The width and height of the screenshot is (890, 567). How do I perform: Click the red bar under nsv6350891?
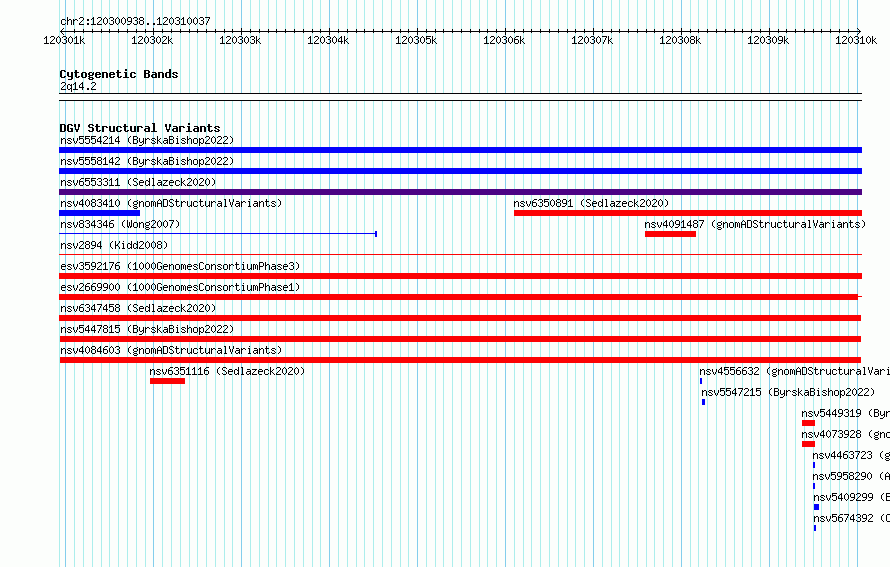688,213
